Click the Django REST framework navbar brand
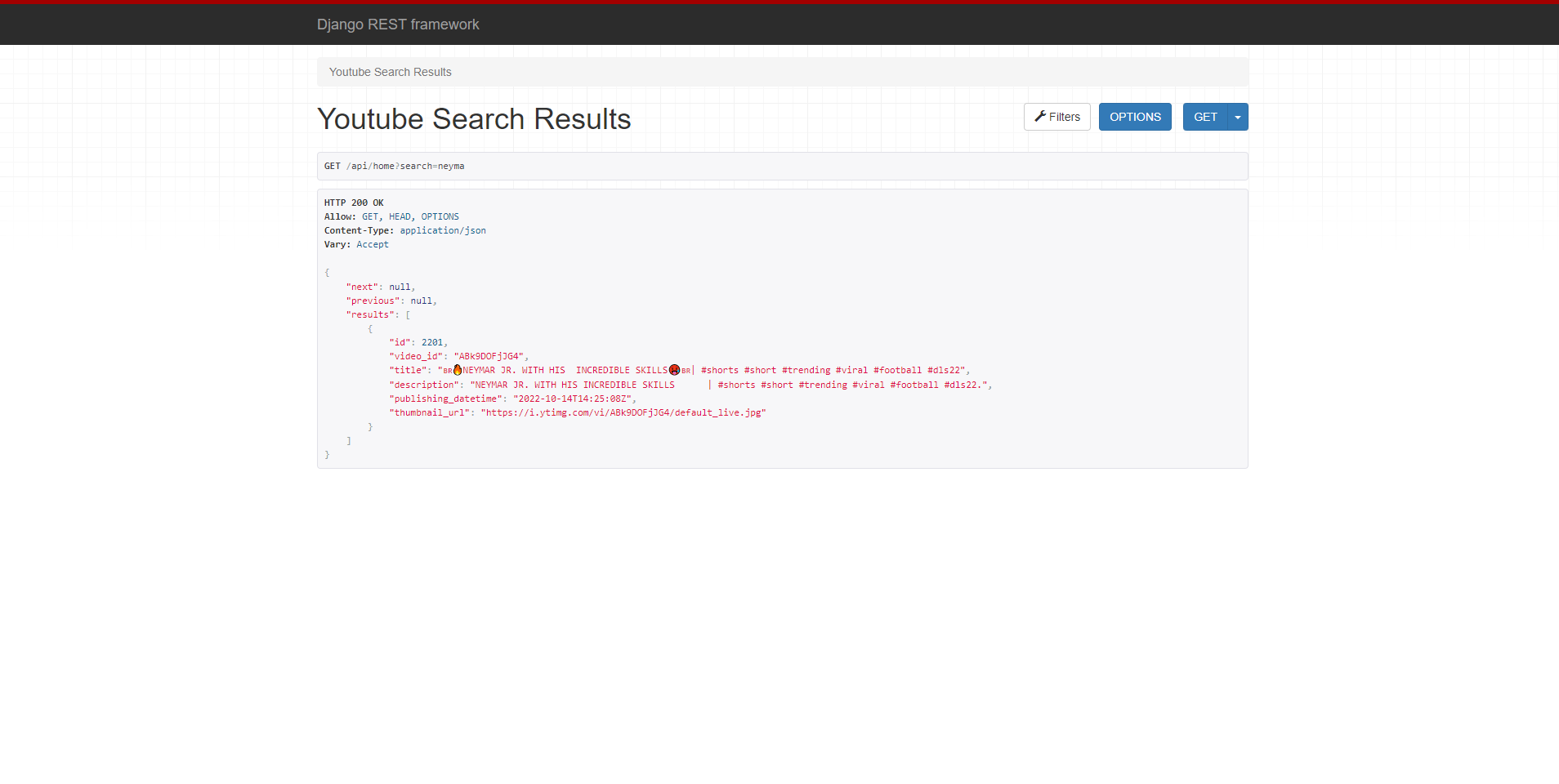 point(398,24)
